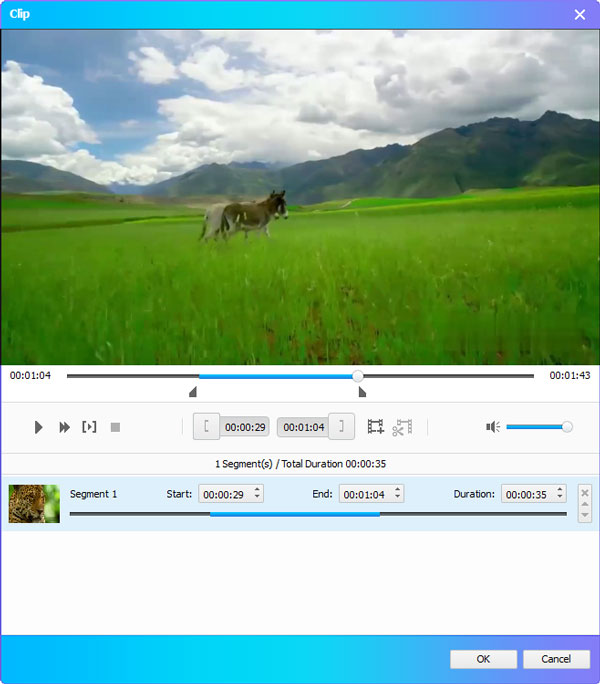Image resolution: width=600 pixels, height=684 pixels.
Task: Increase Segment 1 Start time
Action: coord(257,489)
